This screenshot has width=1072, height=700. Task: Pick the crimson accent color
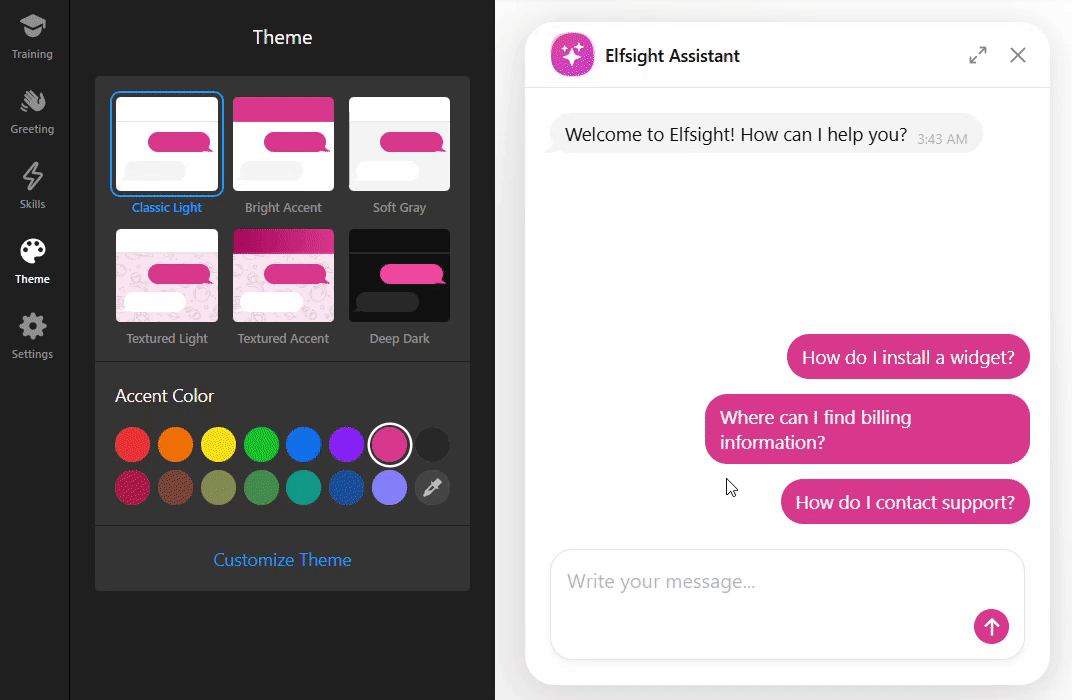[133, 487]
